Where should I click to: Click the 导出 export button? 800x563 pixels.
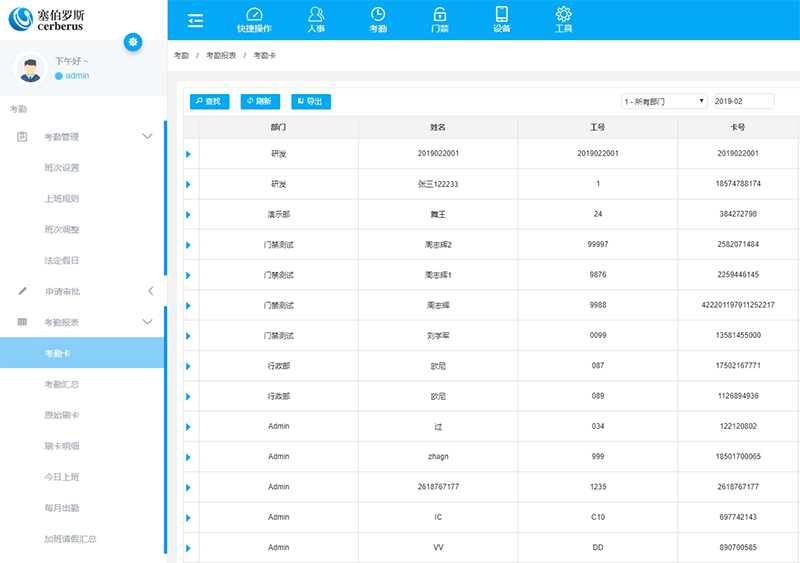click(310, 101)
